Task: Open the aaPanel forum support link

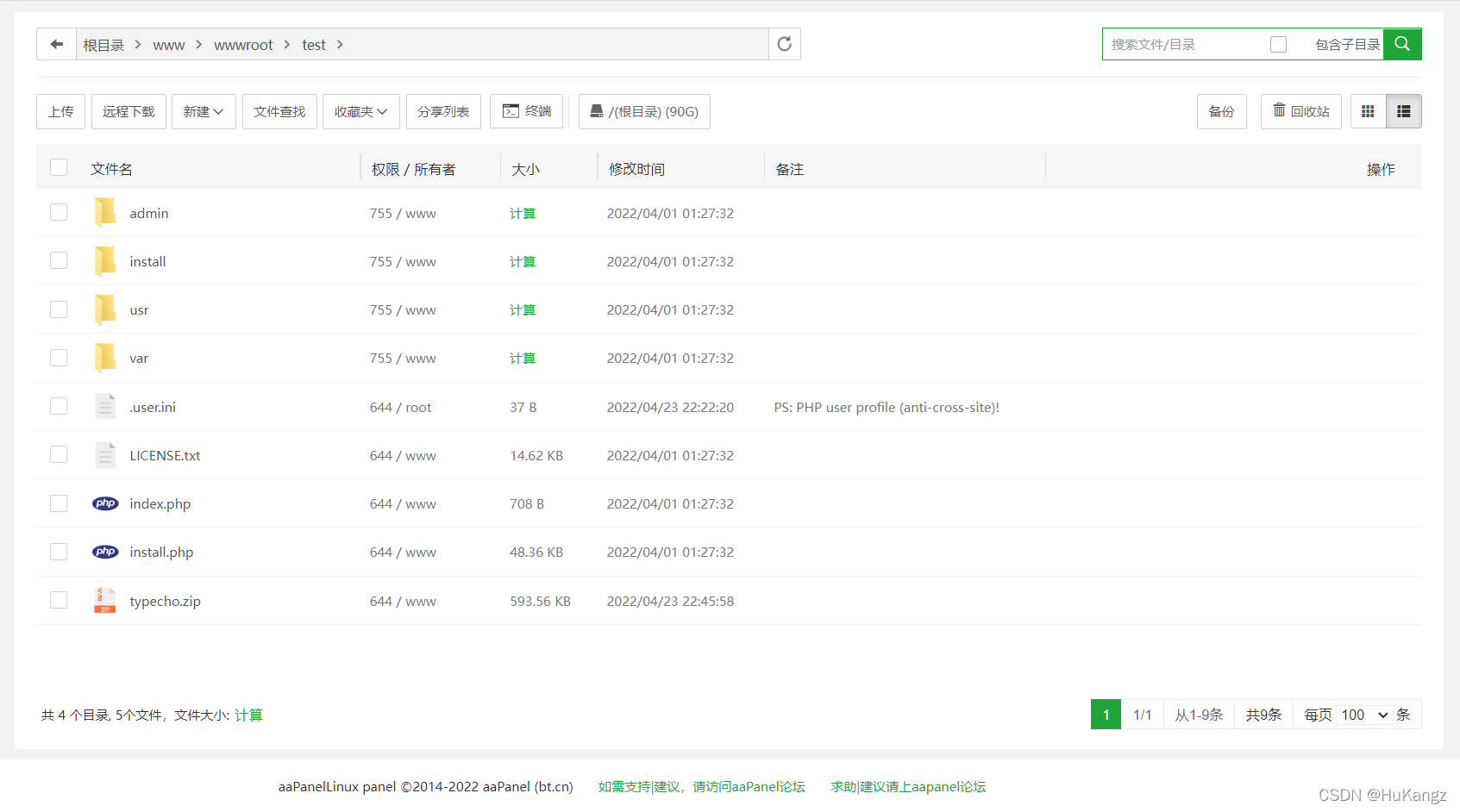Action: 702,786
